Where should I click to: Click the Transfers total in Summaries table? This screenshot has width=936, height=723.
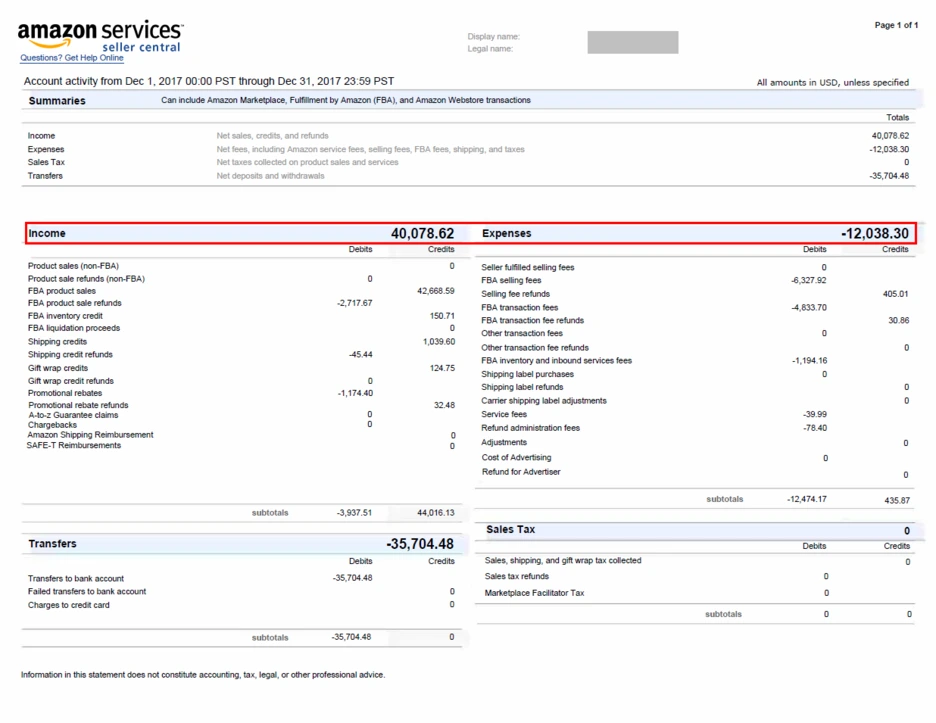click(889, 176)
